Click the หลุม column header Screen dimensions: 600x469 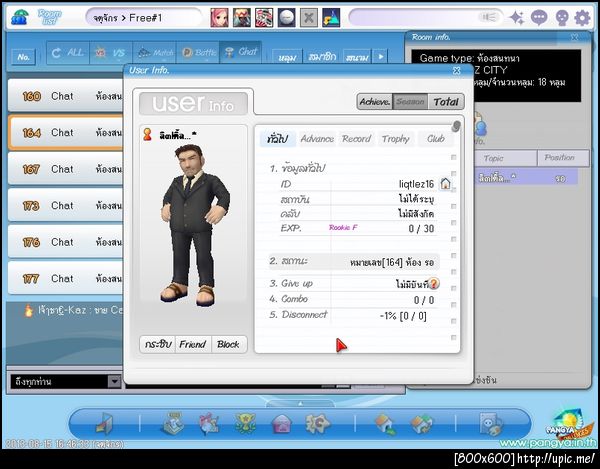(287, 57)
